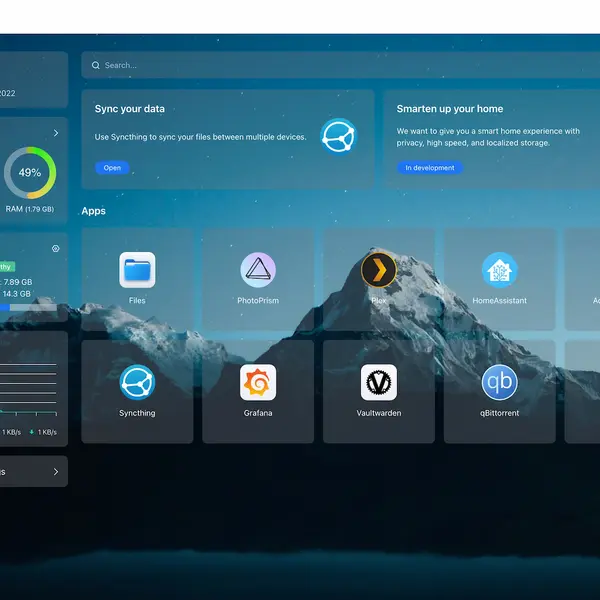
Task: Open the storage widget settings gear
Action: (55, 249)
